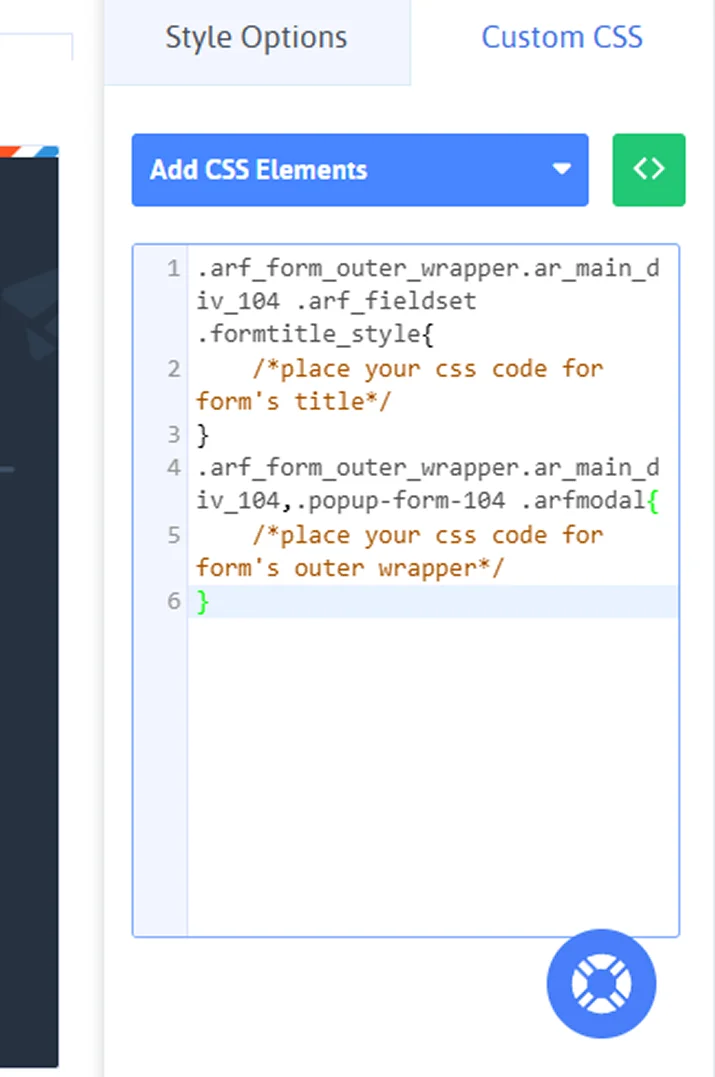This screenshot has height=1077, width=715.
Task: Click the '.popup-form-104 .arfmodal{' selector text
Action: pyautogui.click(x=477, y=501)
